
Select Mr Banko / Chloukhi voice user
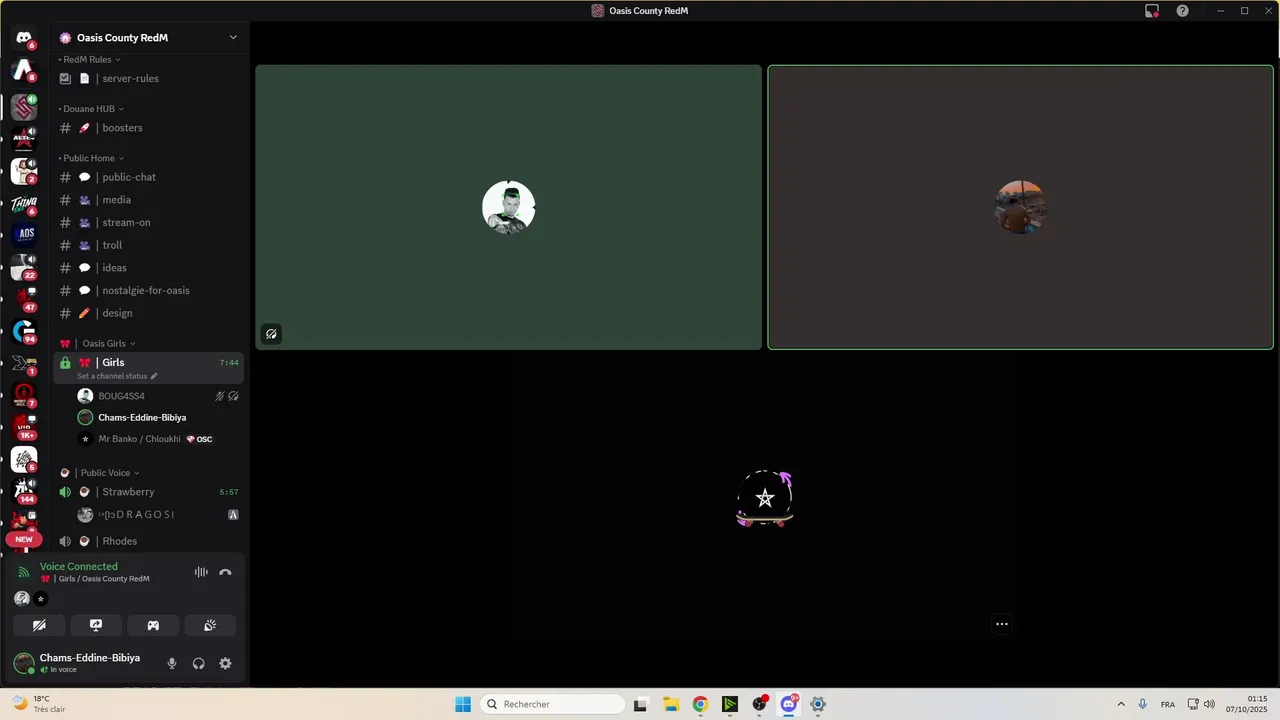(159, 439)
